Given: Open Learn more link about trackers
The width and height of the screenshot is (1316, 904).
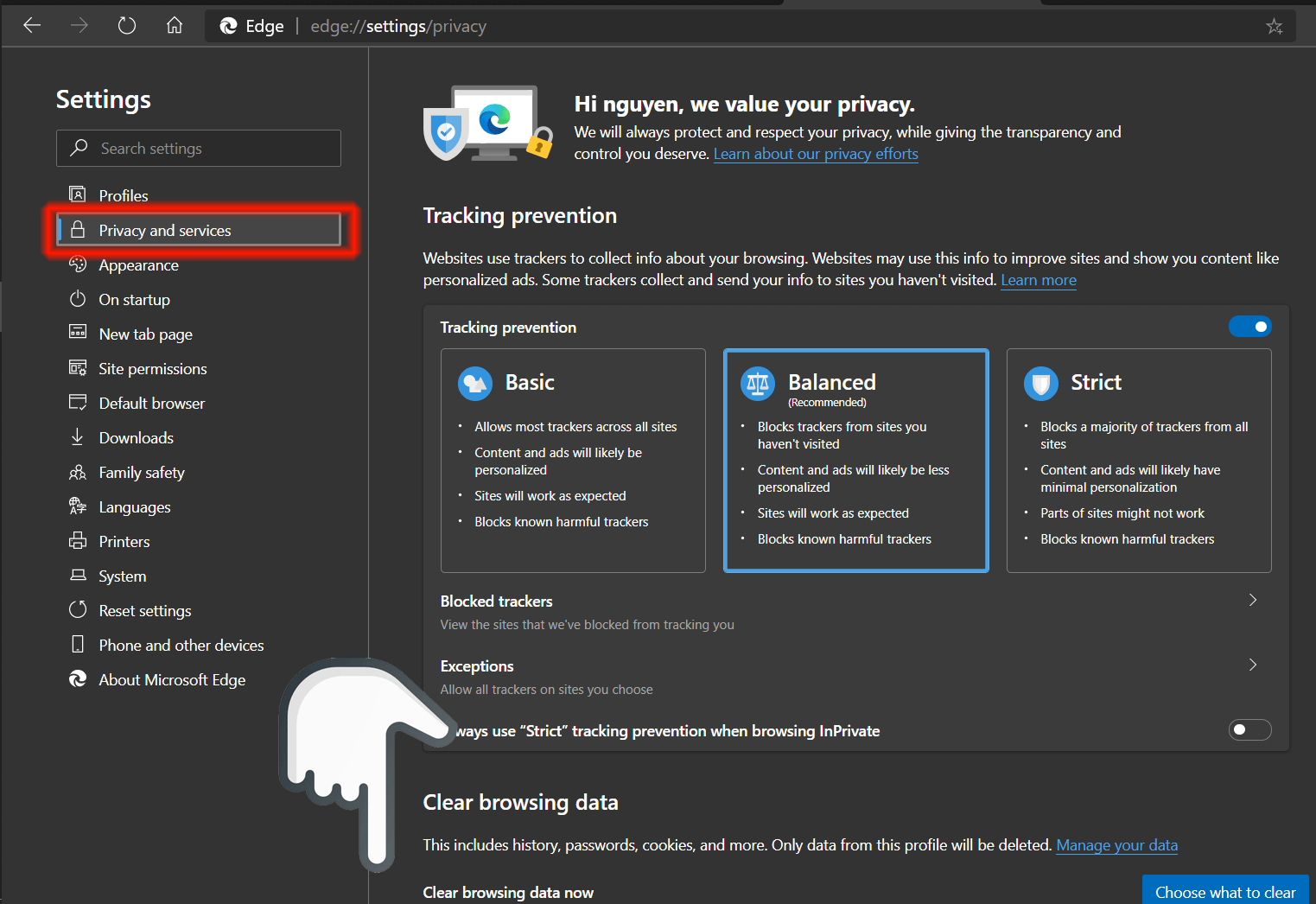Looking at the screenshot, I should click(1039, 280).
